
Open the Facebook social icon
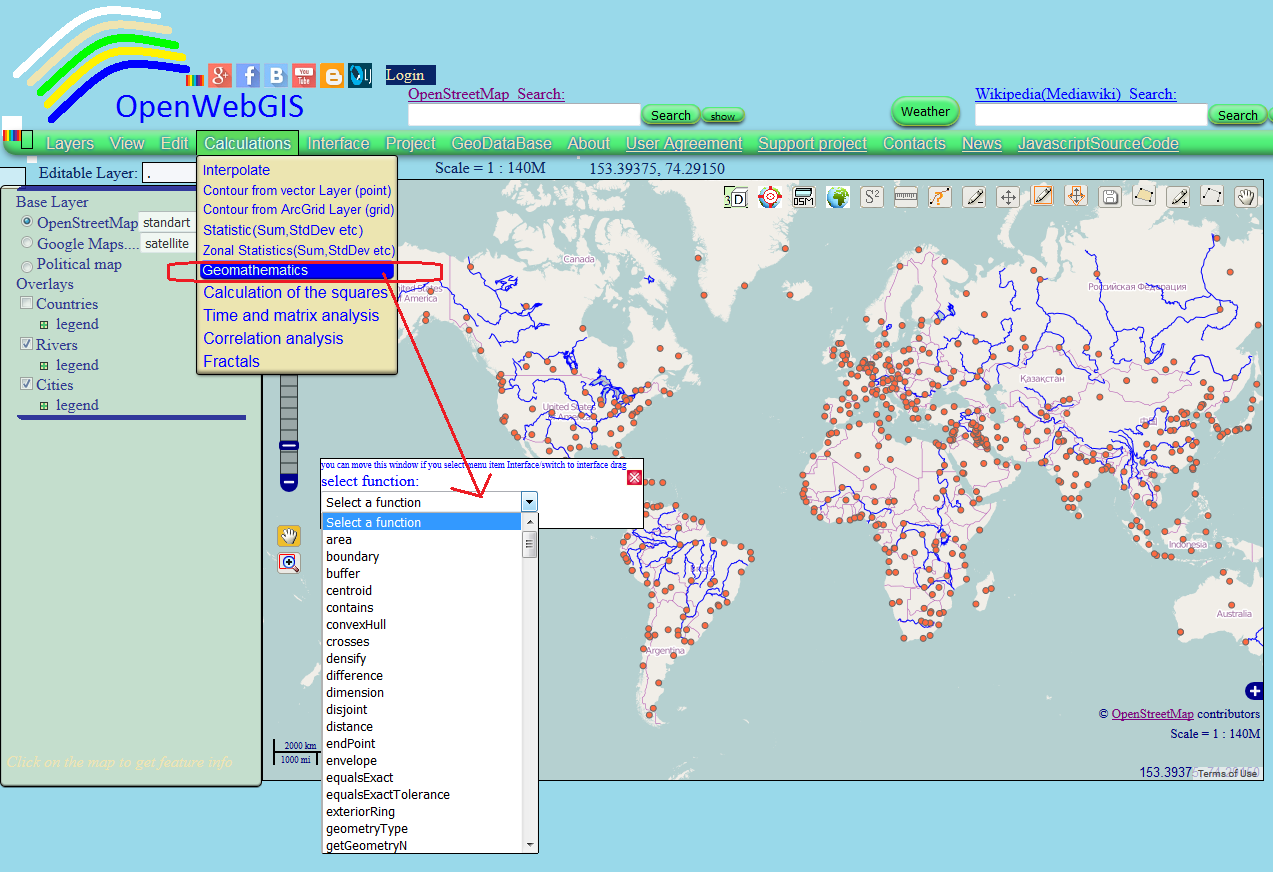[248, 75]
